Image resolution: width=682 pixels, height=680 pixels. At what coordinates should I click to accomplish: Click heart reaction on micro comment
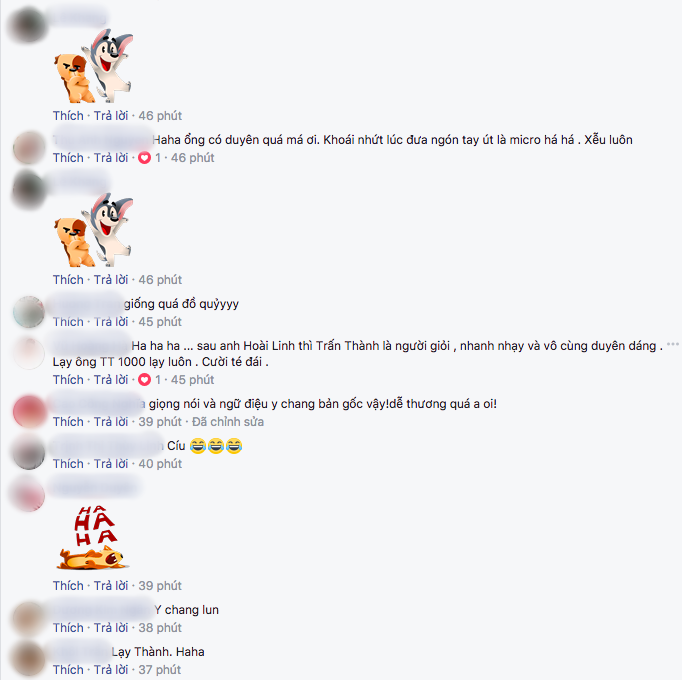tap(144, 158)
